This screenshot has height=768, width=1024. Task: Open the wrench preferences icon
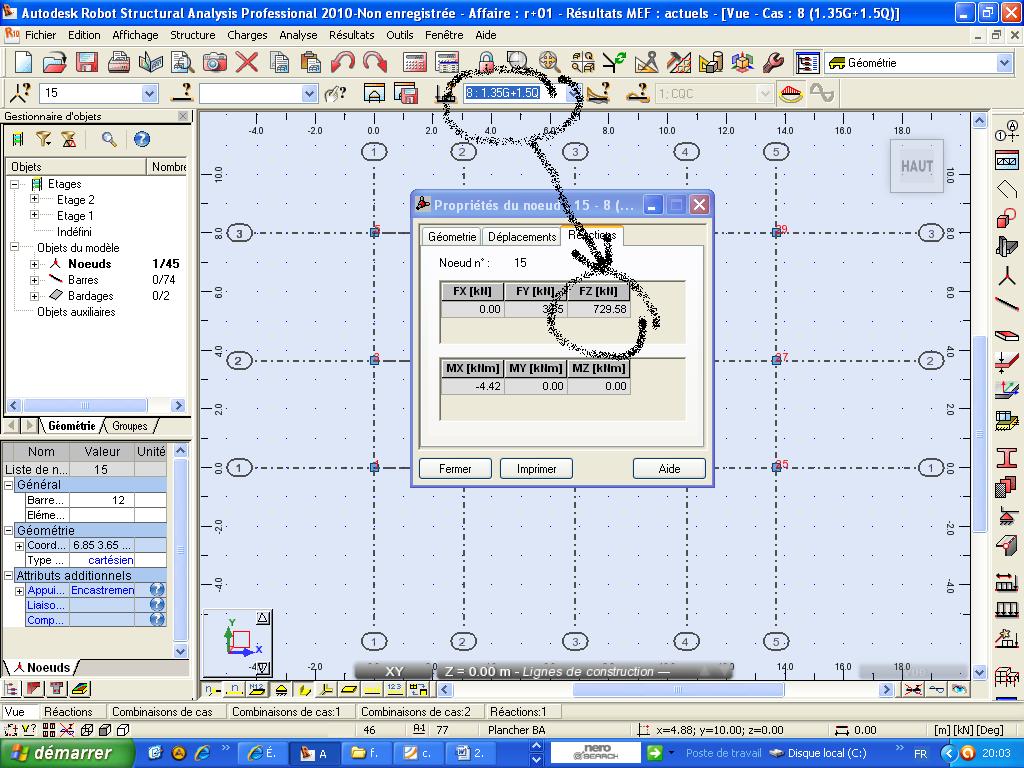[x=773, y=63]
